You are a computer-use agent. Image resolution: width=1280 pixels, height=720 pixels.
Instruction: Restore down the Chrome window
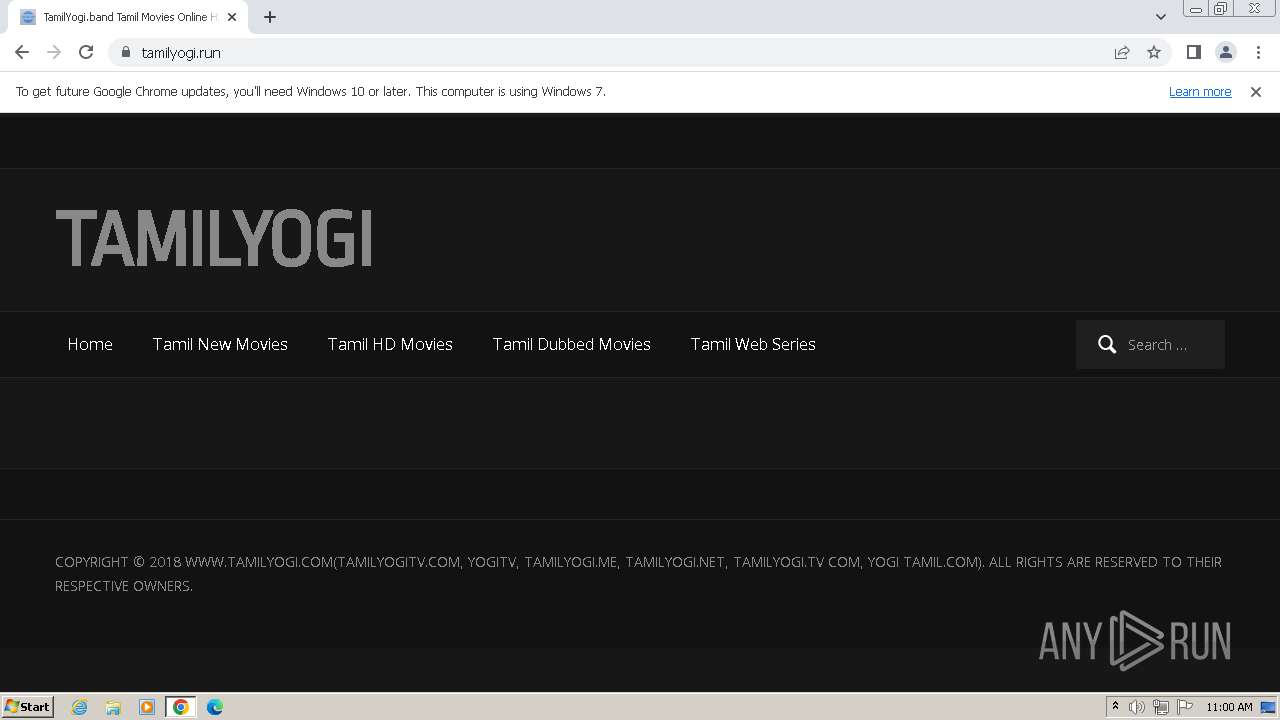coord(1221,9)
